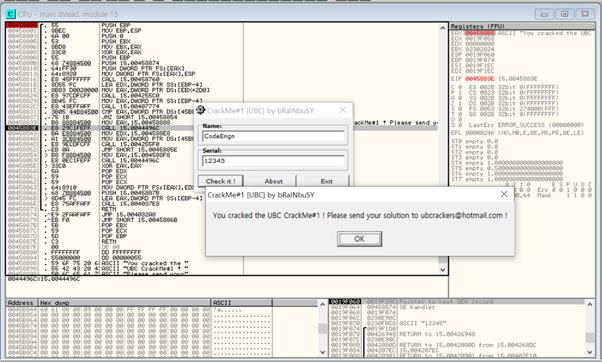Click the hex dump pane scrollbar thumb
The width and height of the screenshot is (602, 362).
pos(322,329)
